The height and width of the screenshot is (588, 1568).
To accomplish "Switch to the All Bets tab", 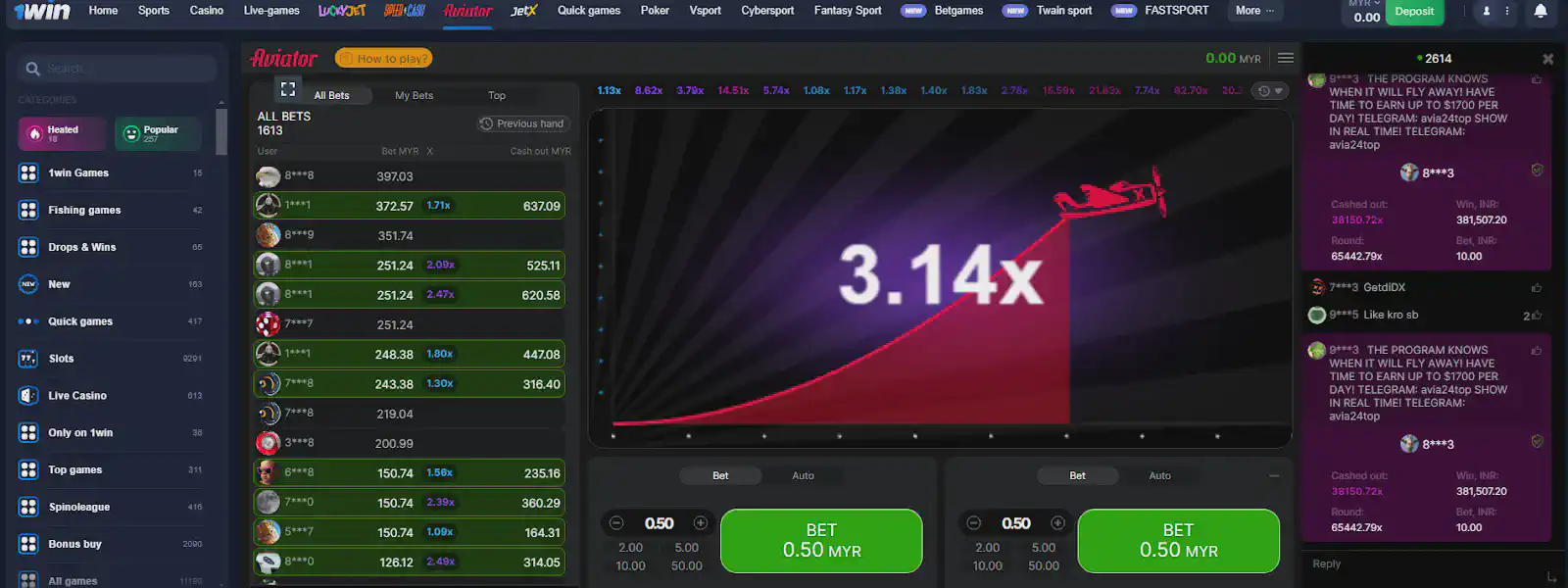I will click(x=331, y=95).
